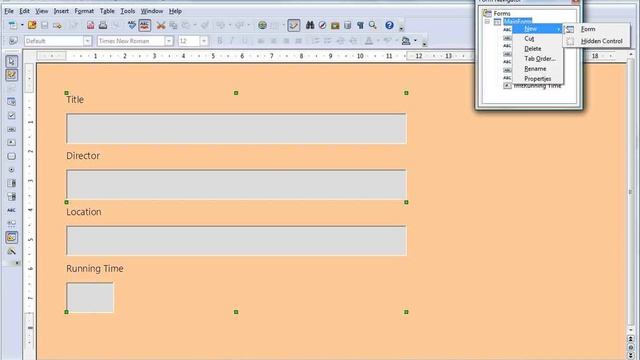Select the Text Box form control tool
640x360 pixels.
[x=11, y=129]
